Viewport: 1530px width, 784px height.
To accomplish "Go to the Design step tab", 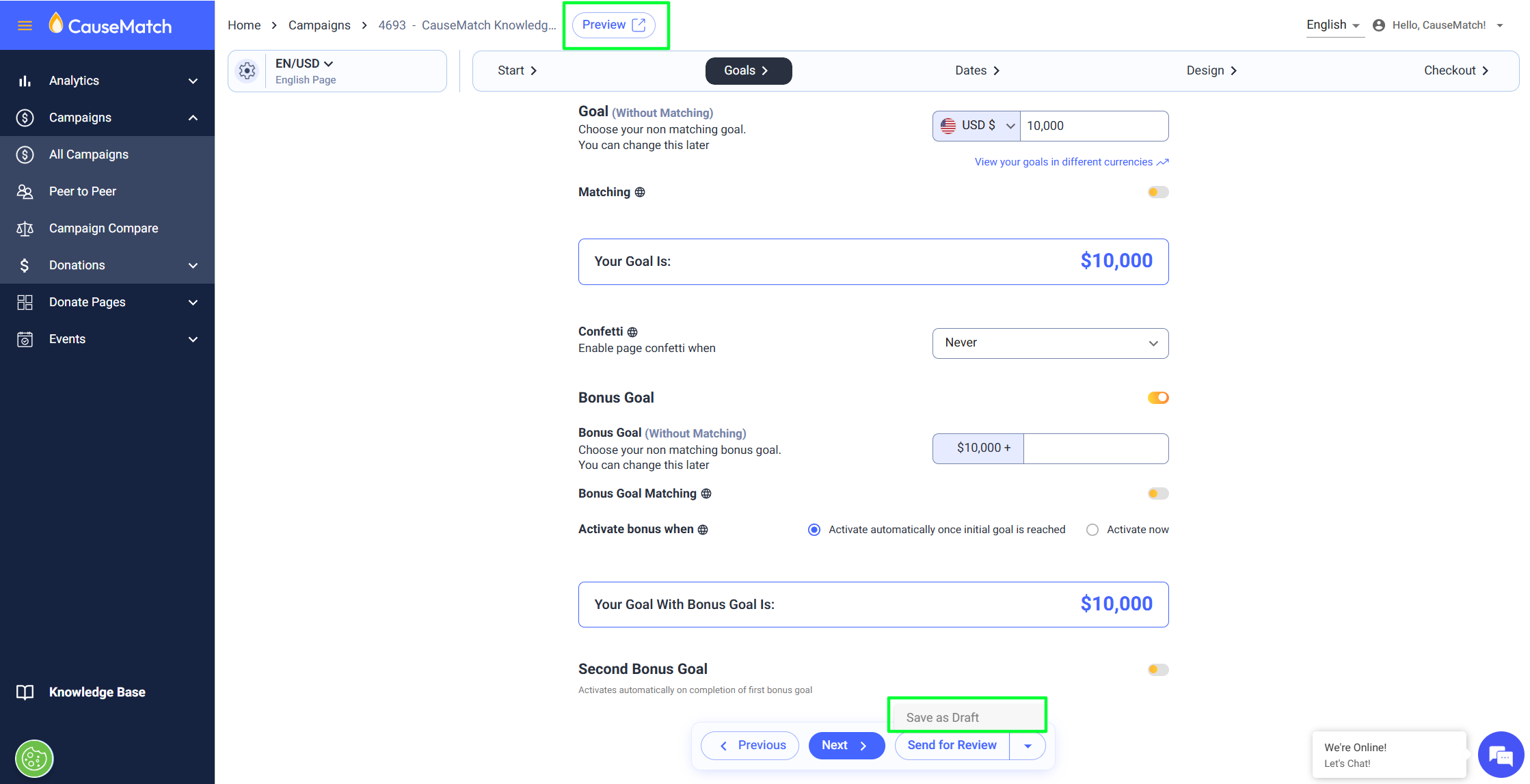I will (x=1211, y=70).
